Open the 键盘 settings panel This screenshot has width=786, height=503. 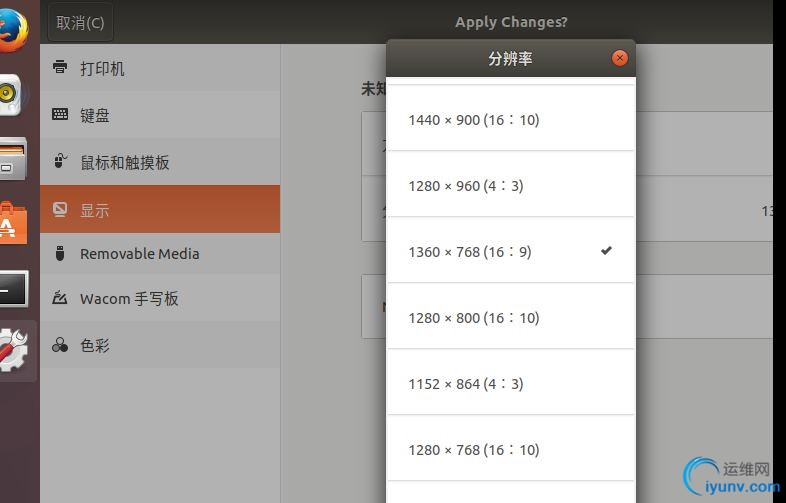pos(160,115)
